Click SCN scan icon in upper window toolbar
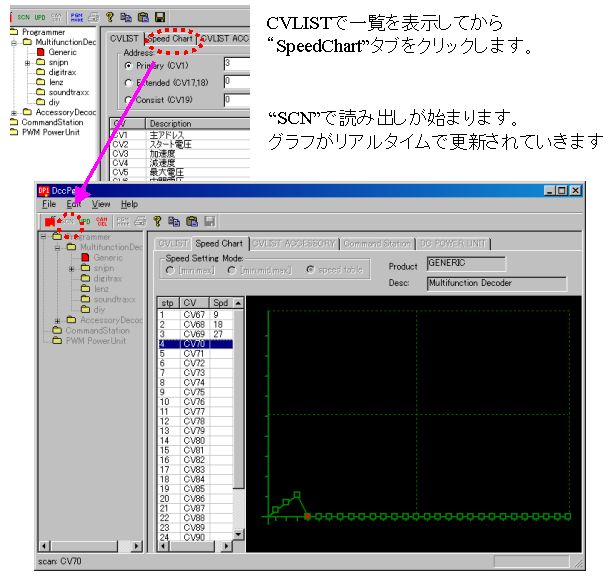The width and height of the screenshot is (613, 579). [23, 17]
